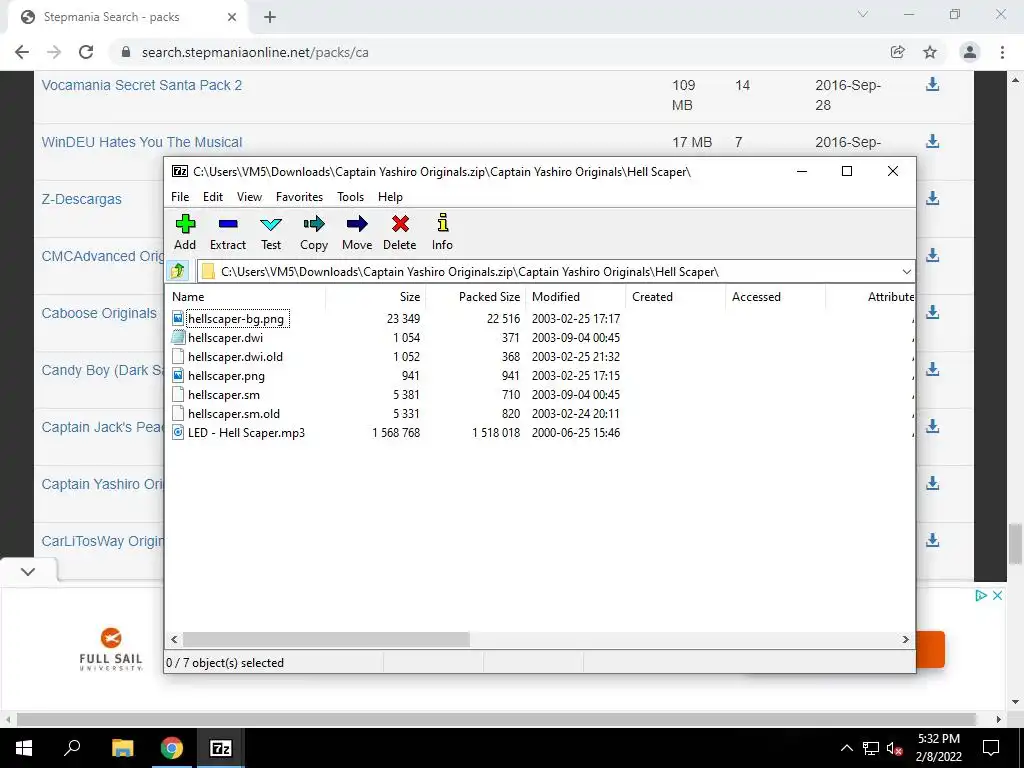
Task: Open the File menu in 7-Zip
Action: (x=180, y=197)
